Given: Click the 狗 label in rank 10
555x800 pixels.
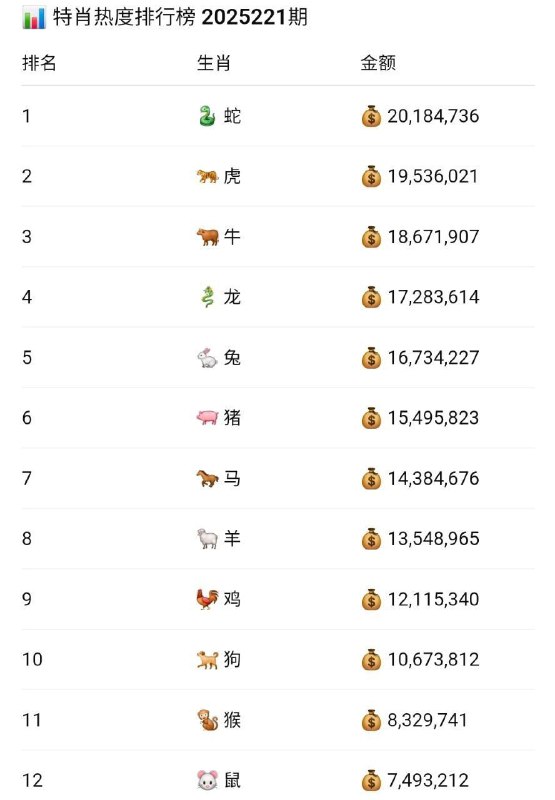Looking at the screenshot, I should pos(232,659).
